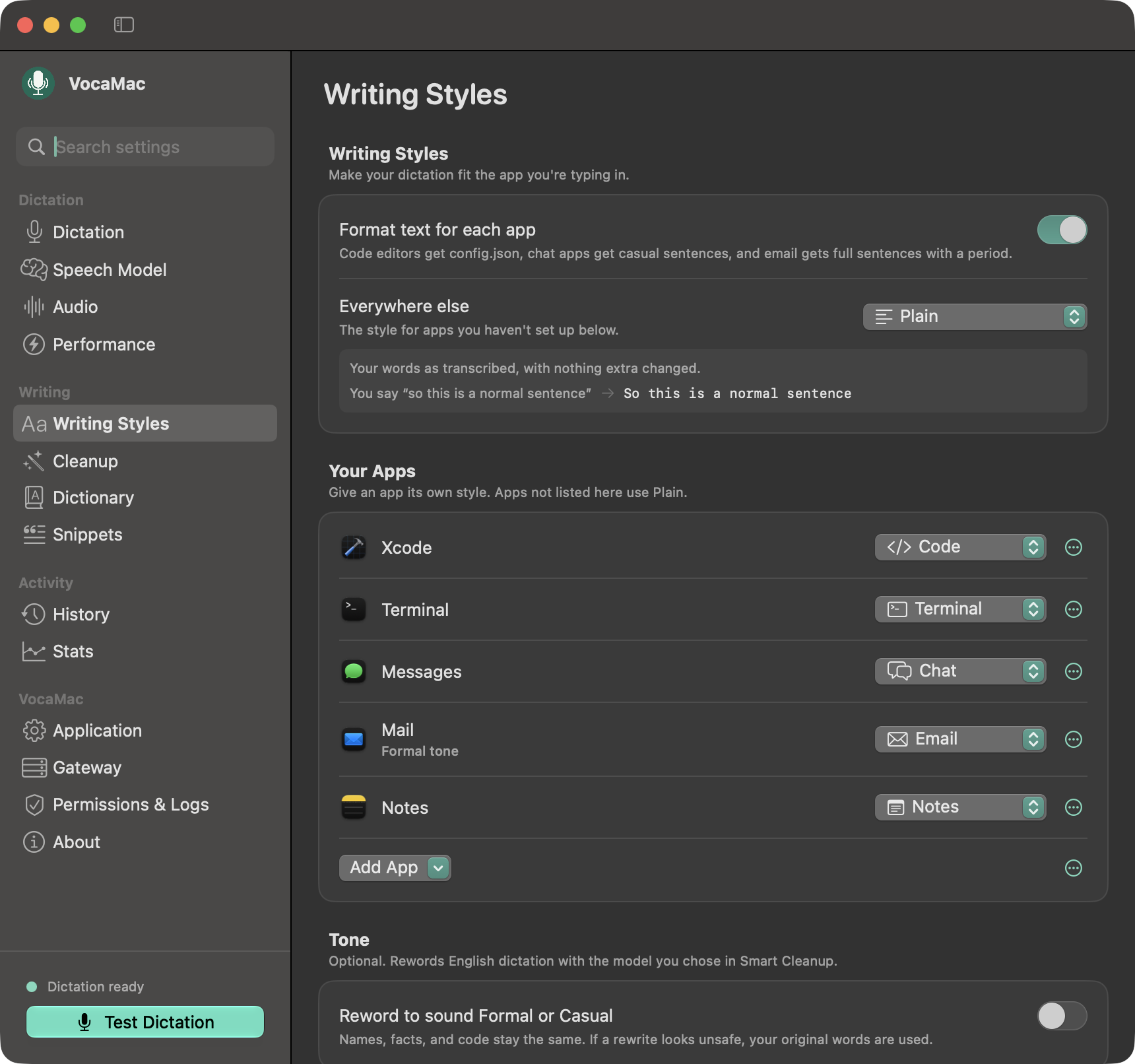Click the Speech Model brain icon
The width and height of the screenshot is (1135, 1064).
tap(34, 269)
